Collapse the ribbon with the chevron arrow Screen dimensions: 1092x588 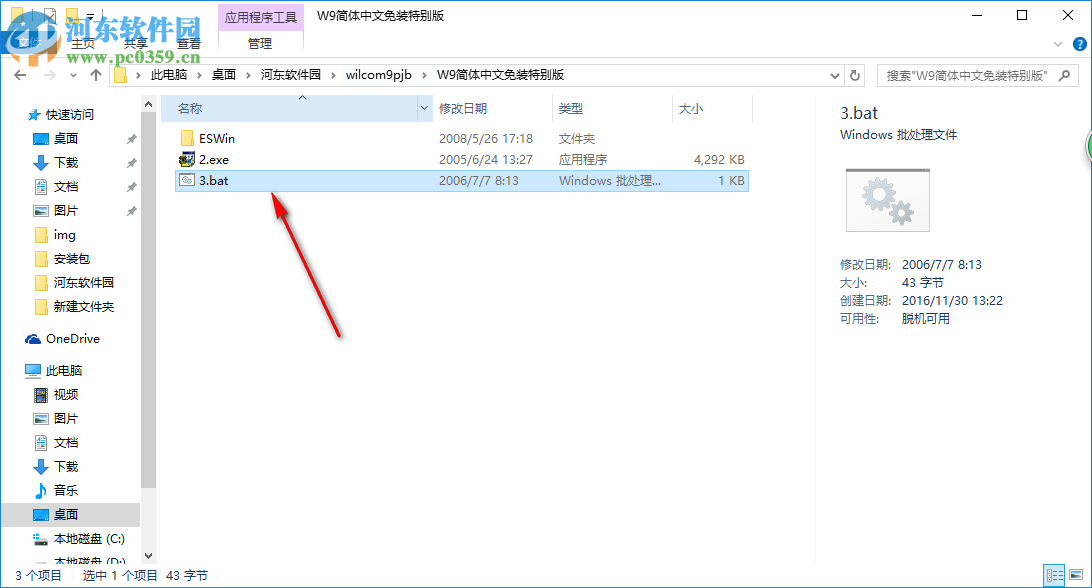1057,43
